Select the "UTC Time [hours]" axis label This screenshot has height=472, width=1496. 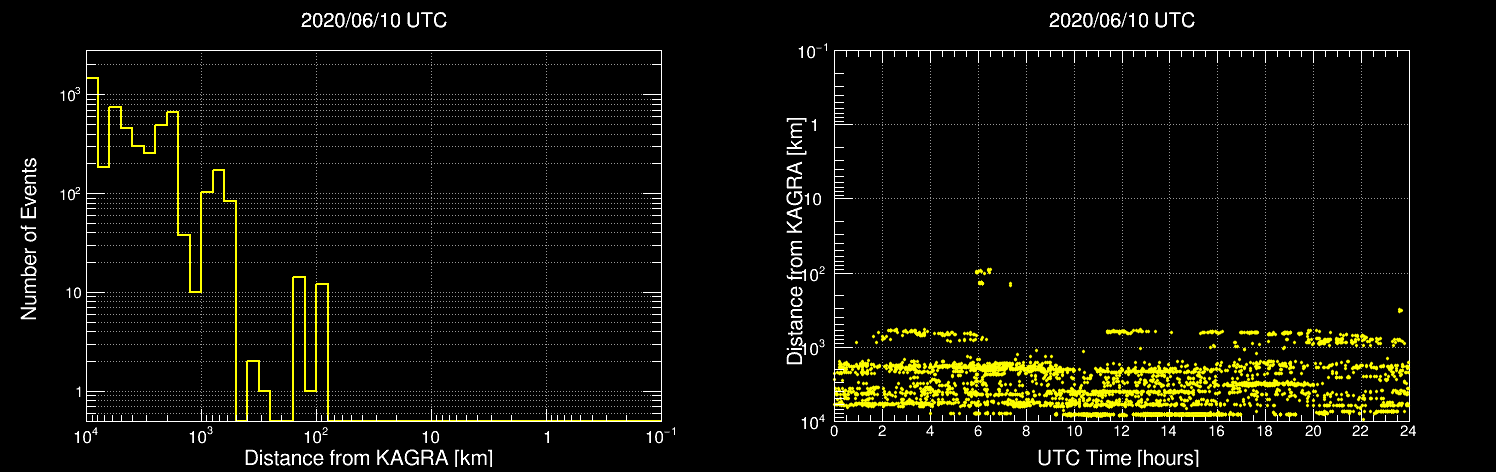1119,458
